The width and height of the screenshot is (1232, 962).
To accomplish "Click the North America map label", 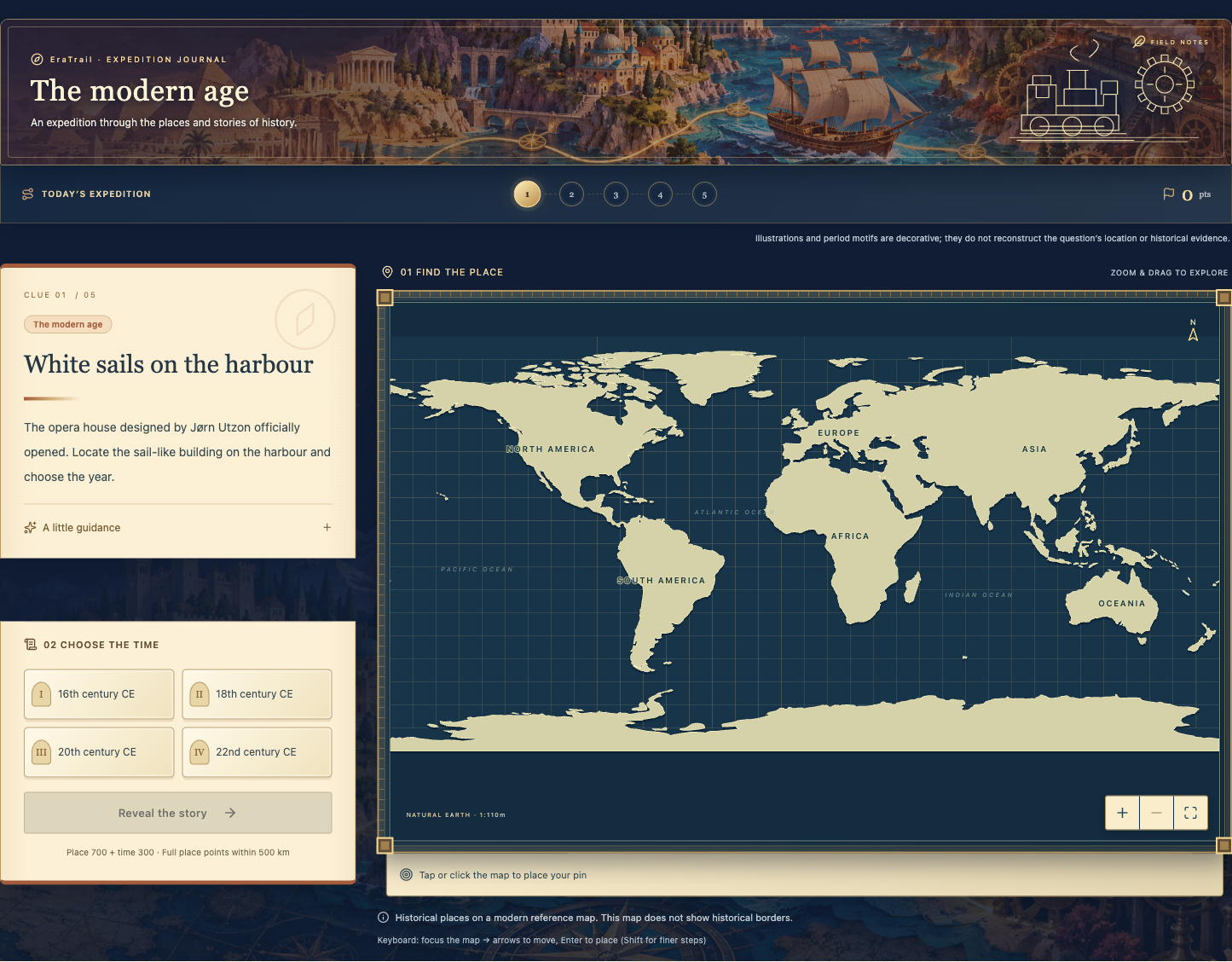I will click(551, 449).
